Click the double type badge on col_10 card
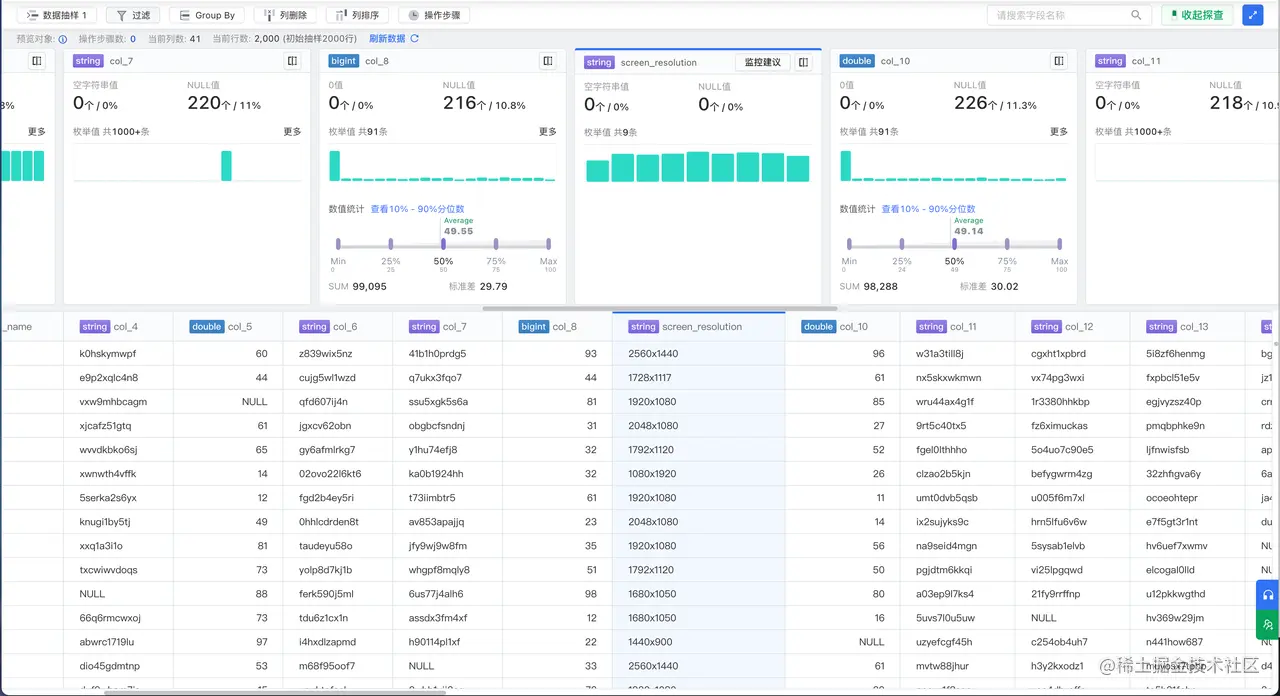This screenshot has width=1280, height=696. click(857, 61)
